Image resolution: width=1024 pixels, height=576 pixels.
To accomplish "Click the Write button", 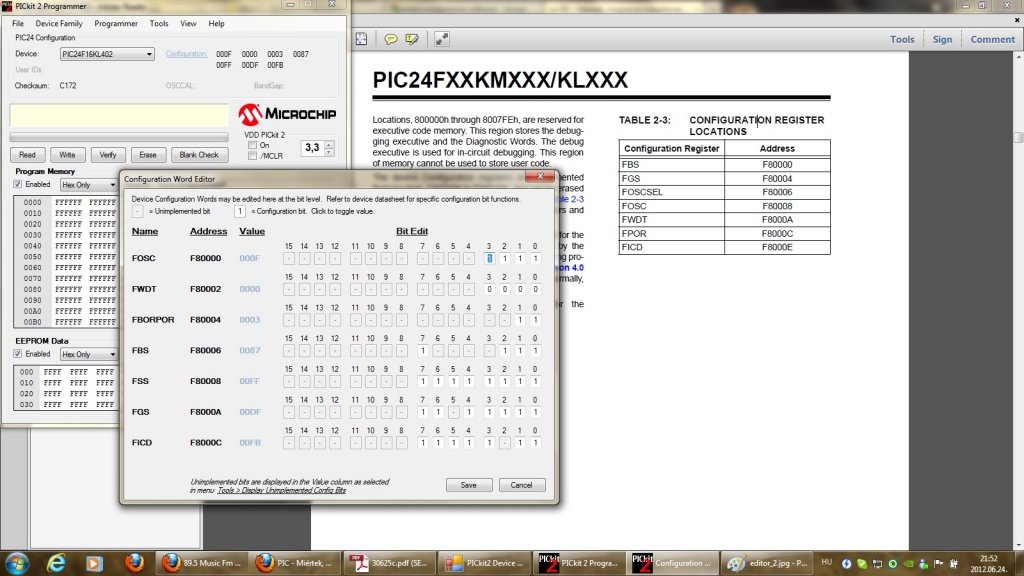I will 67,155.
